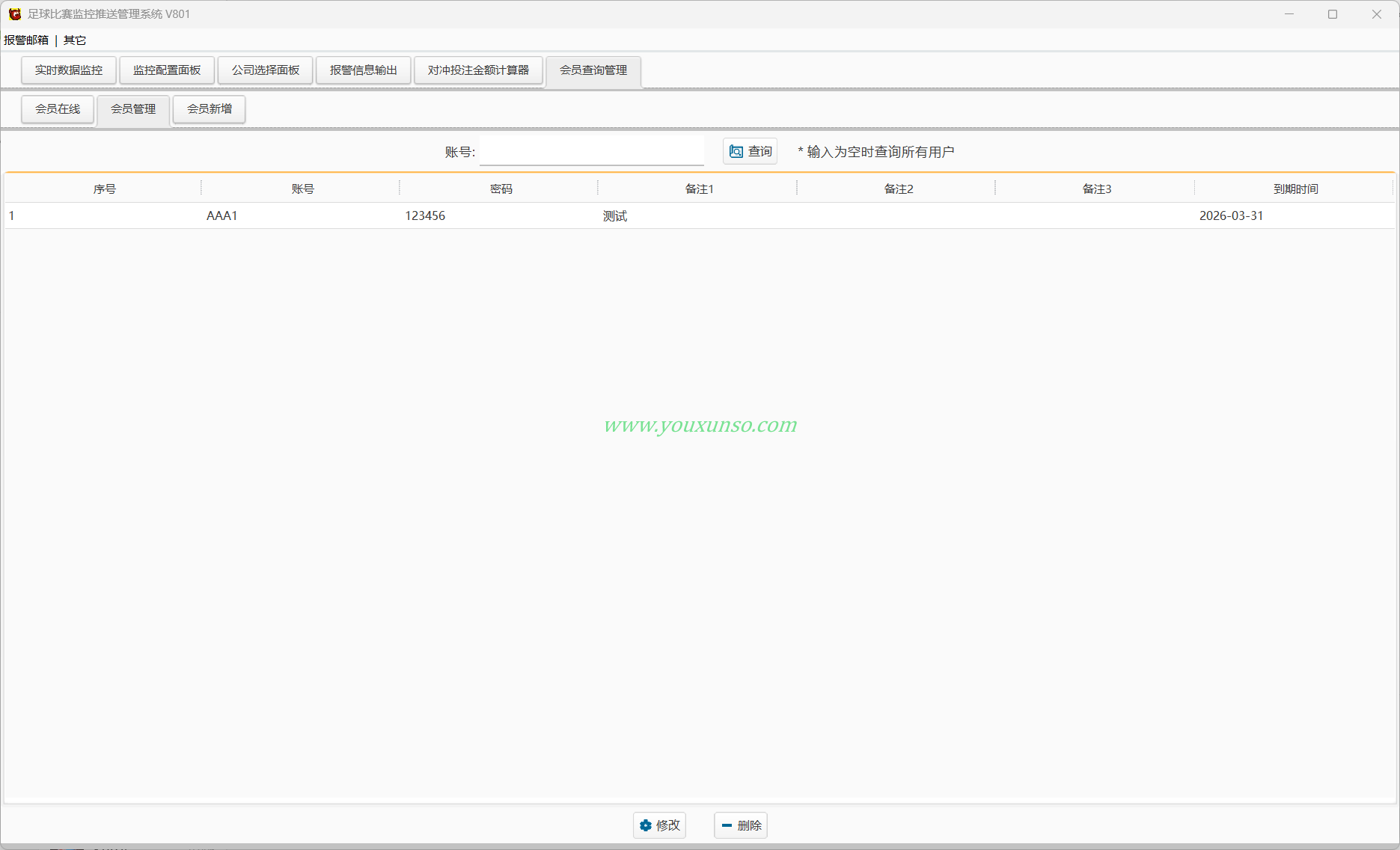Open the 会员在线 sub-tab
This screenshot has height=850, width=1400.
(58, 109)
